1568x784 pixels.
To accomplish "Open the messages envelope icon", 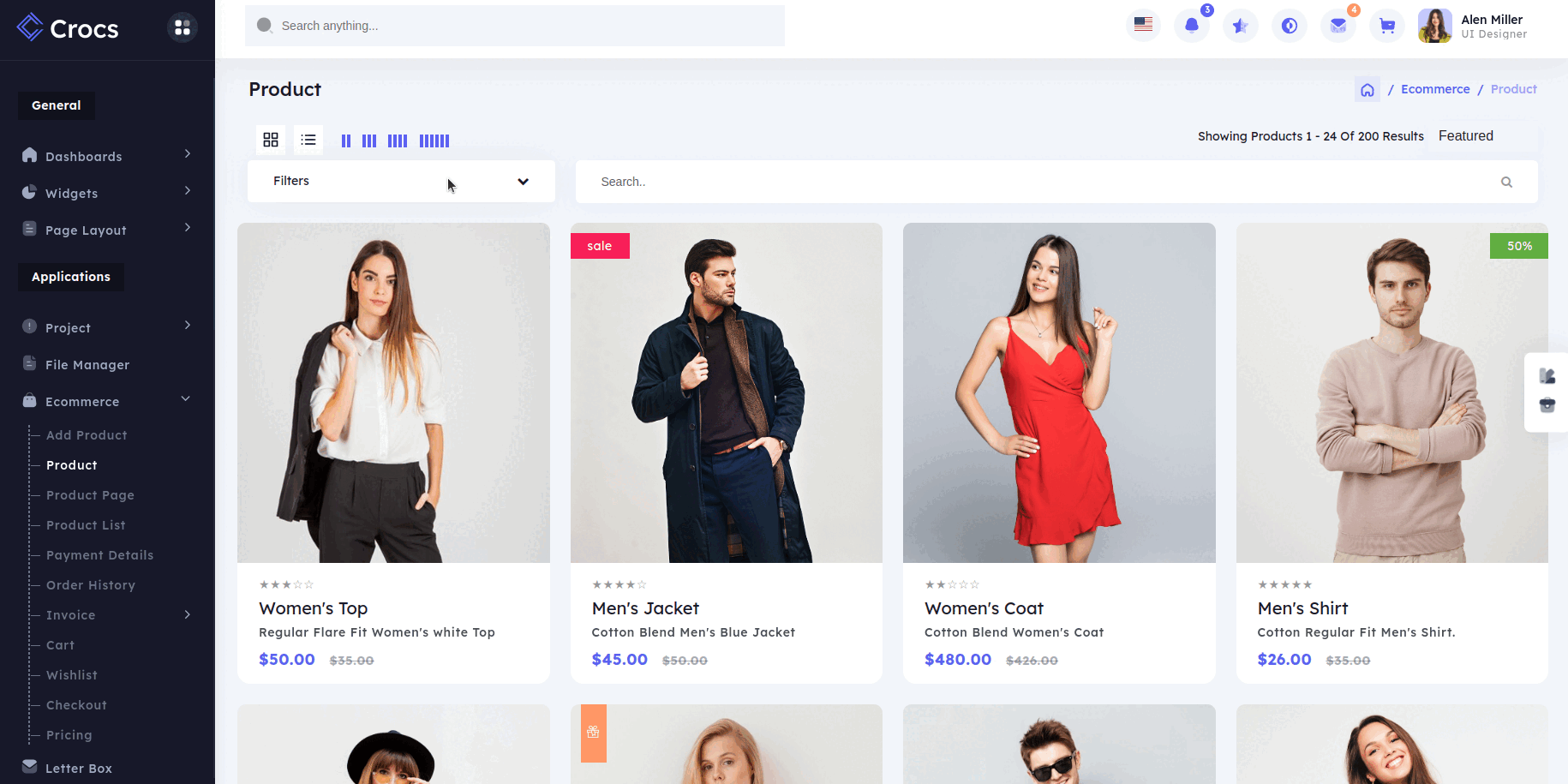I will (x=1338, y=26).
